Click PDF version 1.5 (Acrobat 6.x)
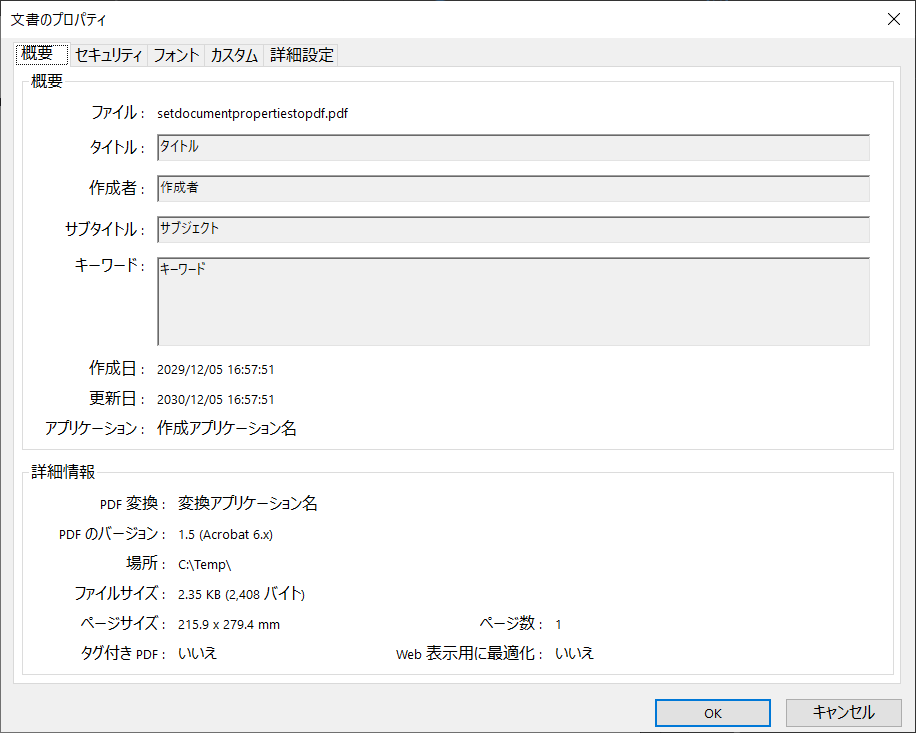This screenshot has width=916, height=733. [x=225, y=534]
